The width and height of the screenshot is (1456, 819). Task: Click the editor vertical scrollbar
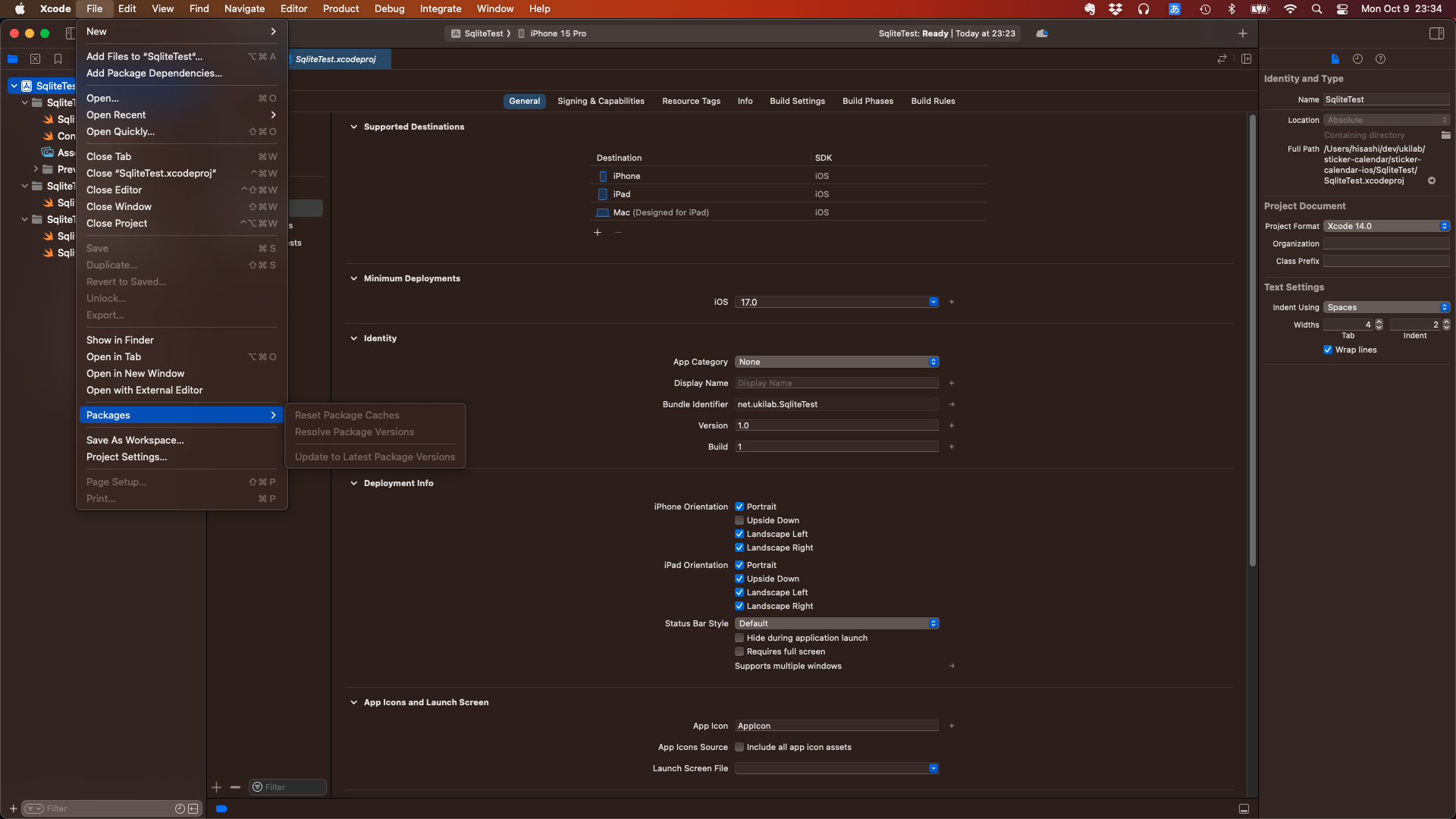click(x=1252, y=340)
